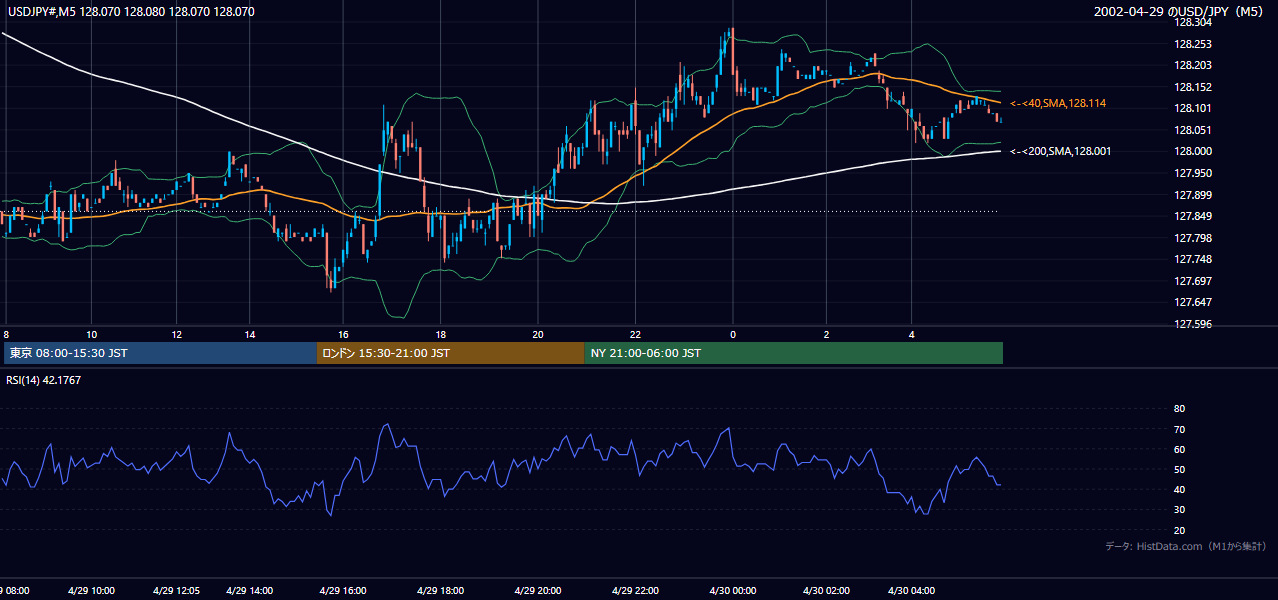Image resolution: width=1278 pixels, height=600 pixels.
Task: Click date label 4/30 04:00
Action: [x=912, y=590]
